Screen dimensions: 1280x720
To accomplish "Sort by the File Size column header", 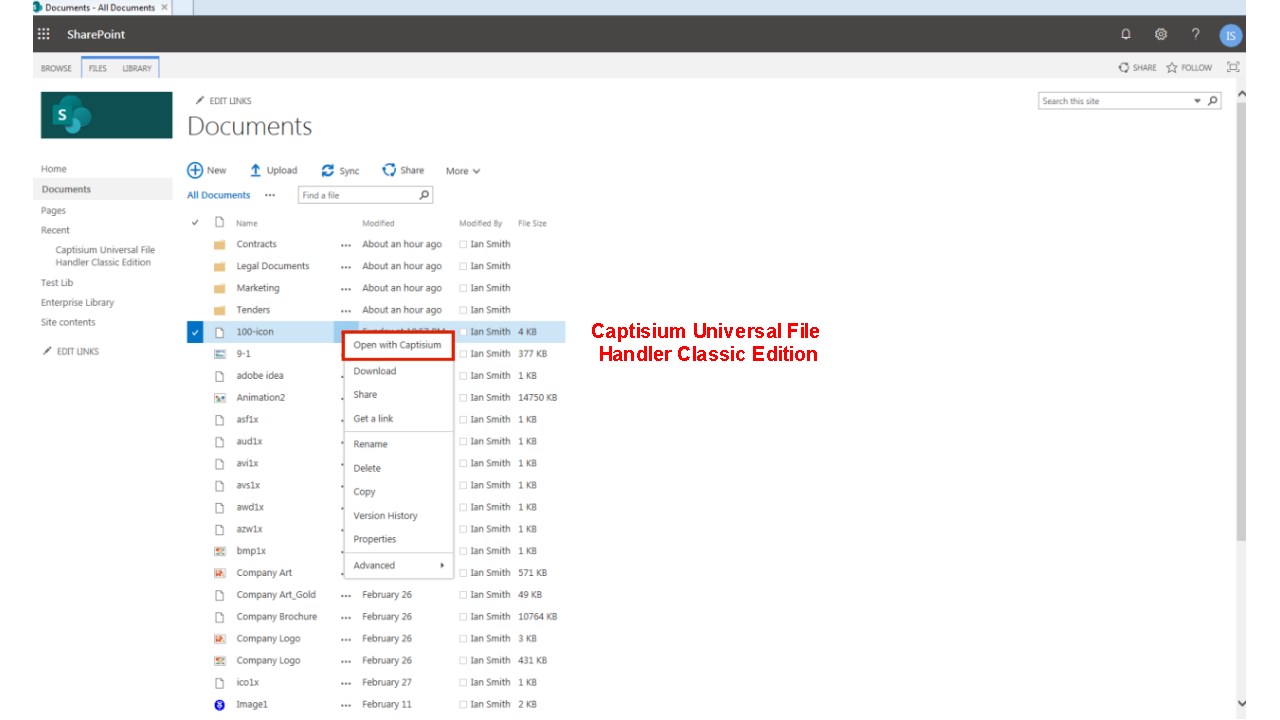I will click(532, 223).
